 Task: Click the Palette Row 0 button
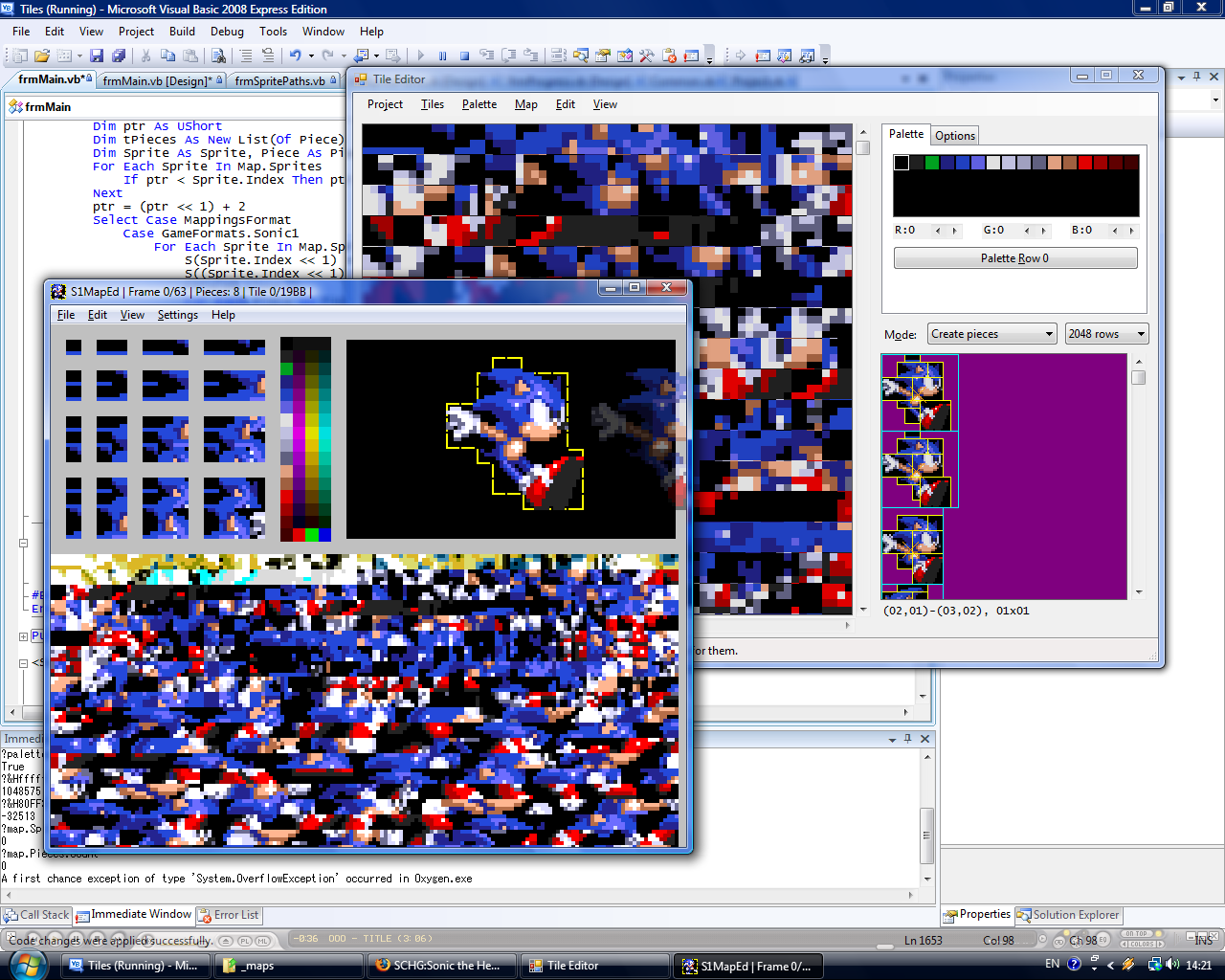click(1015, 258)
